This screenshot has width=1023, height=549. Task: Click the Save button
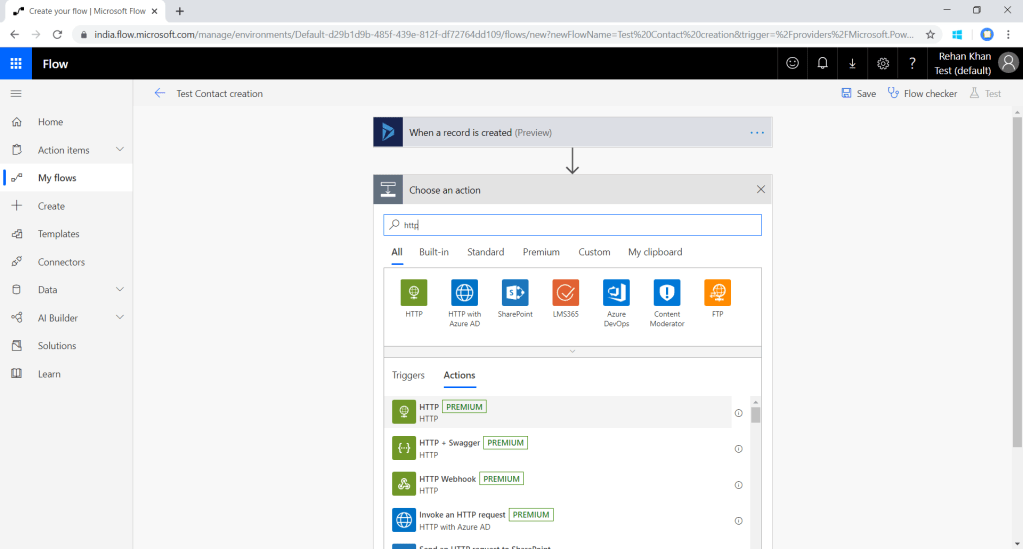(858, 94)
